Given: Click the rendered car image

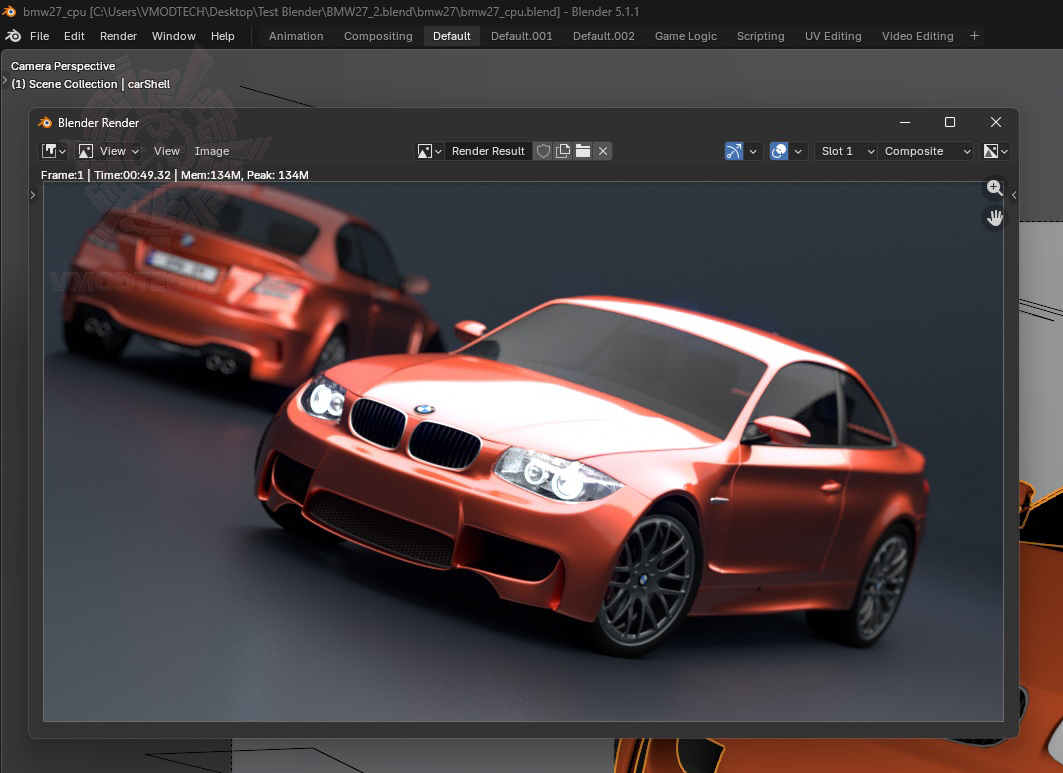Looking at the screenshot, I should click(x=523, y=451).
